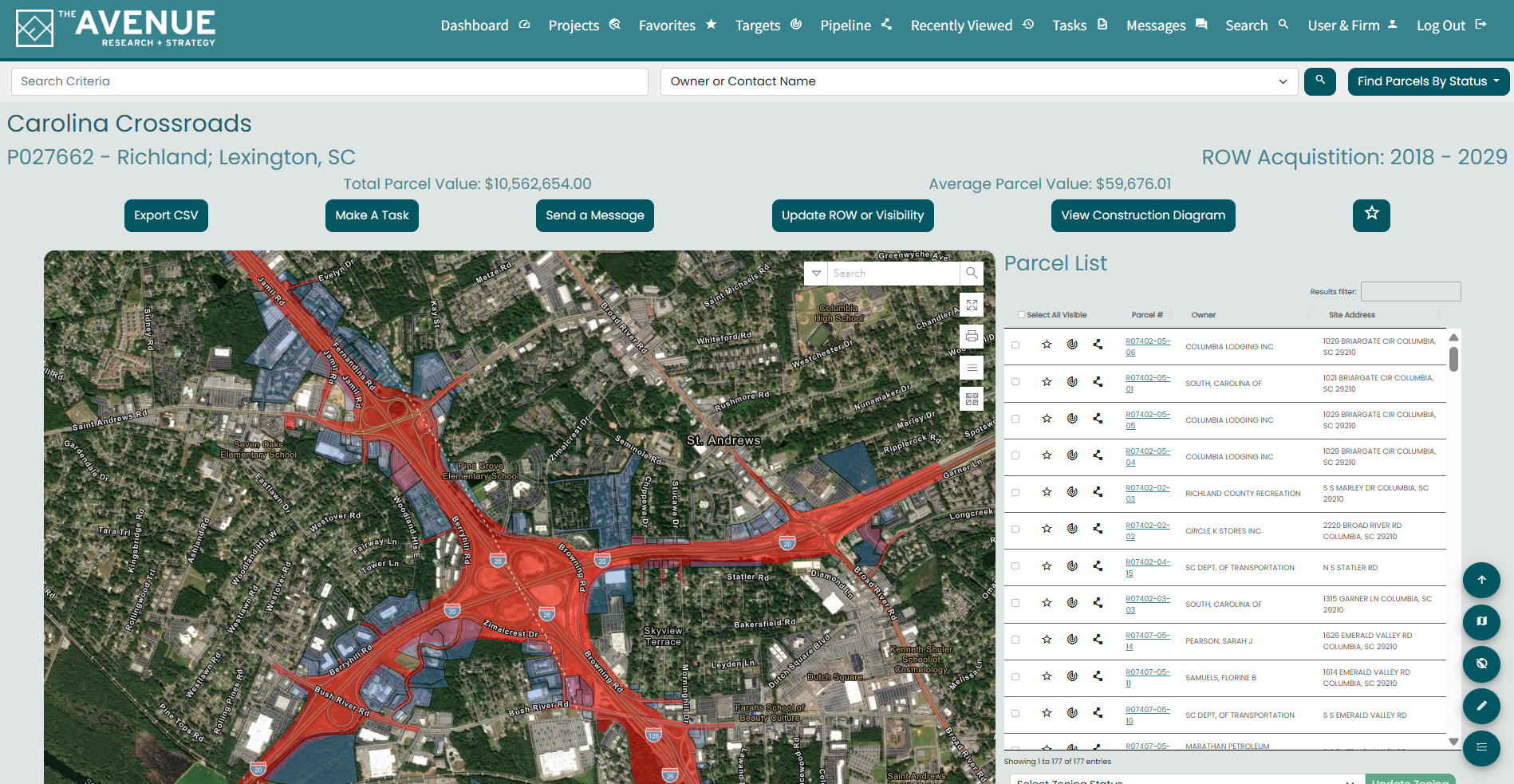Click the Avenue Research + Strategy logo
Viewport: 1514px width, 784px height.
click(116, 28)
